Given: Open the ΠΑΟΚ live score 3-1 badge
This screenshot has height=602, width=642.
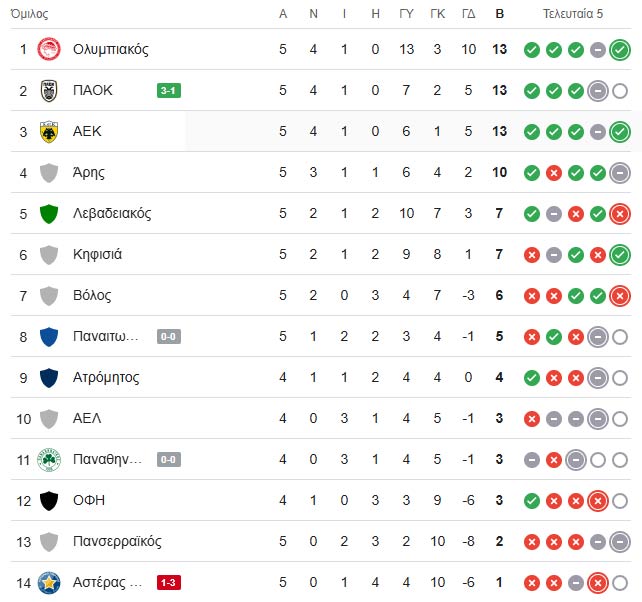Looking at the screenshot, I should tap(168, 91).
